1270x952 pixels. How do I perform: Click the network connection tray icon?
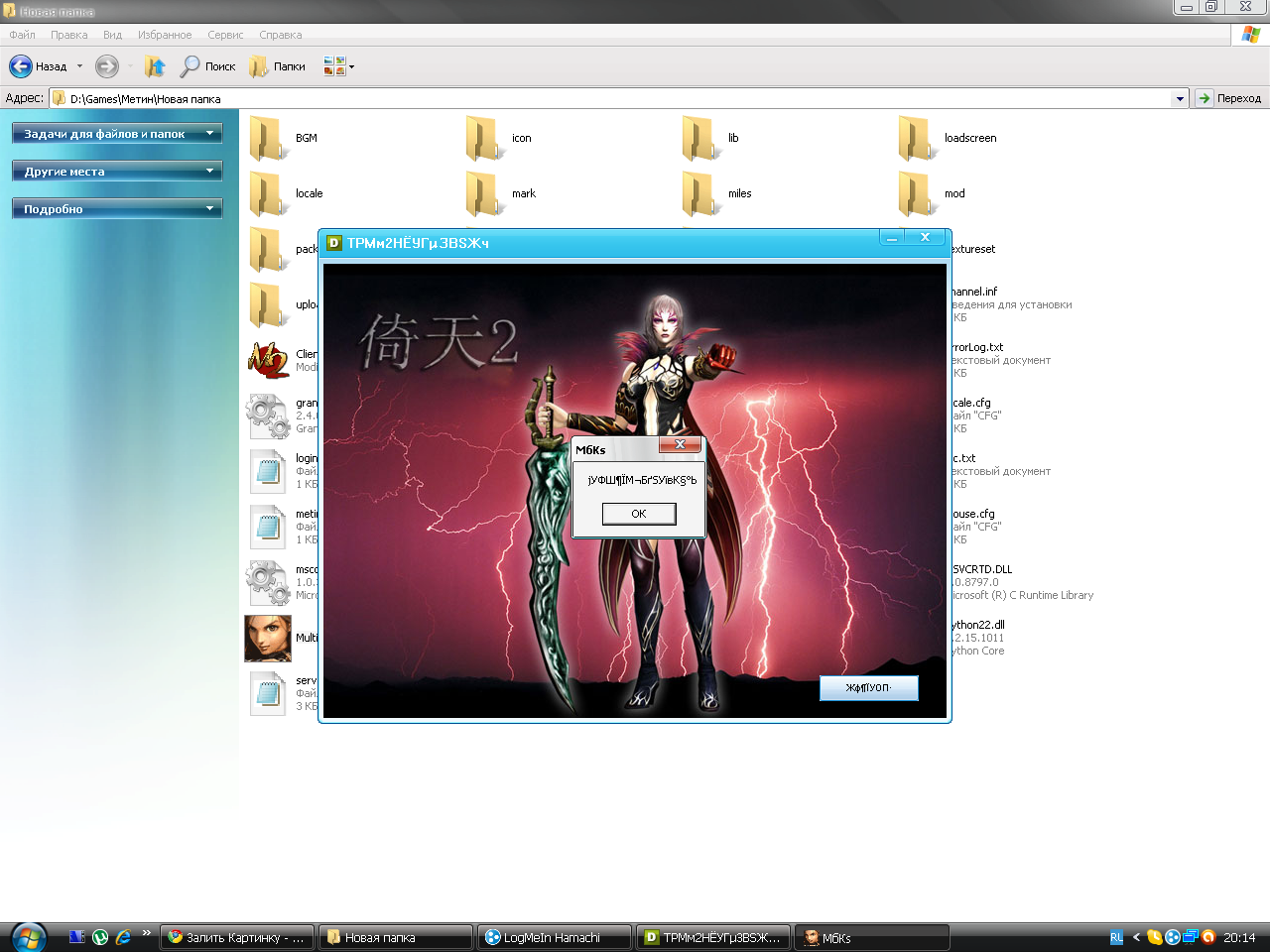coord(1191,937)
